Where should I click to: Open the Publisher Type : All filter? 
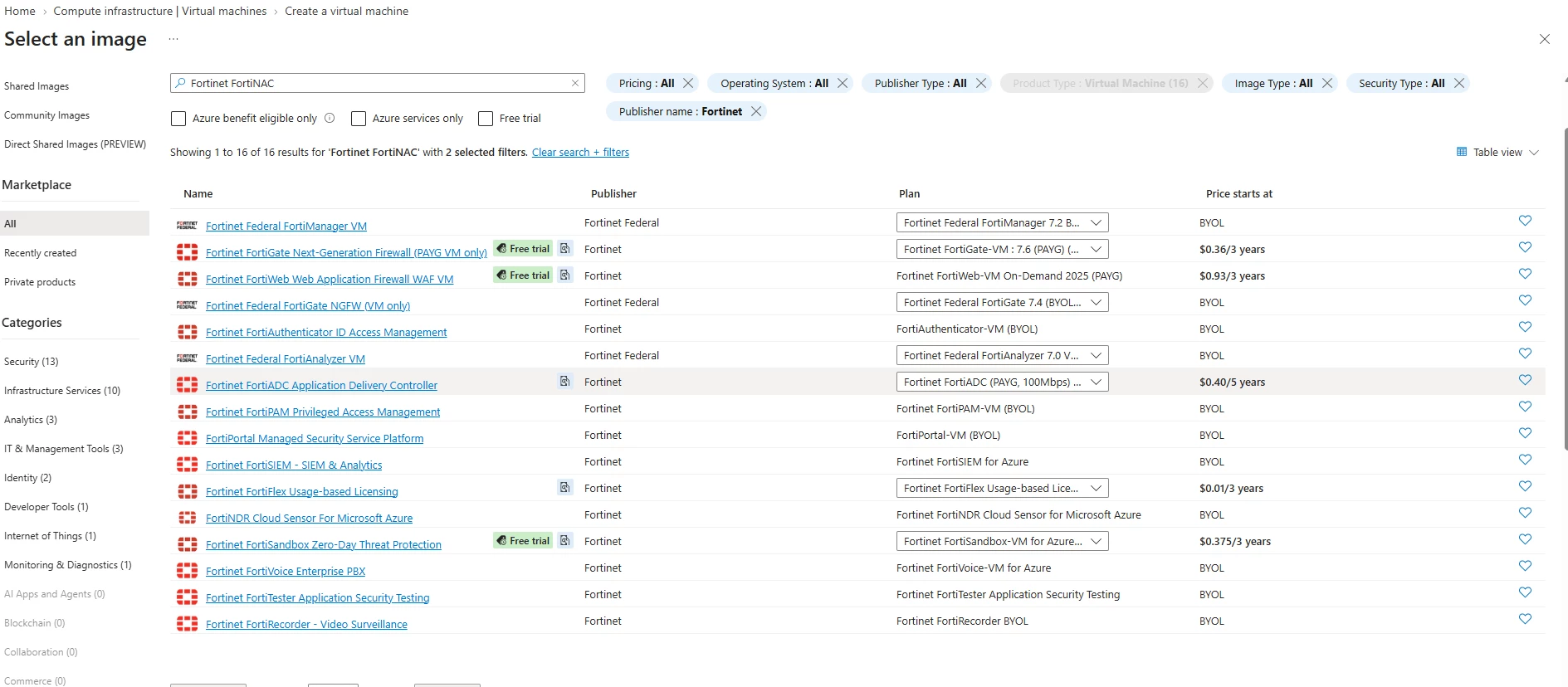tap(921, 83)
